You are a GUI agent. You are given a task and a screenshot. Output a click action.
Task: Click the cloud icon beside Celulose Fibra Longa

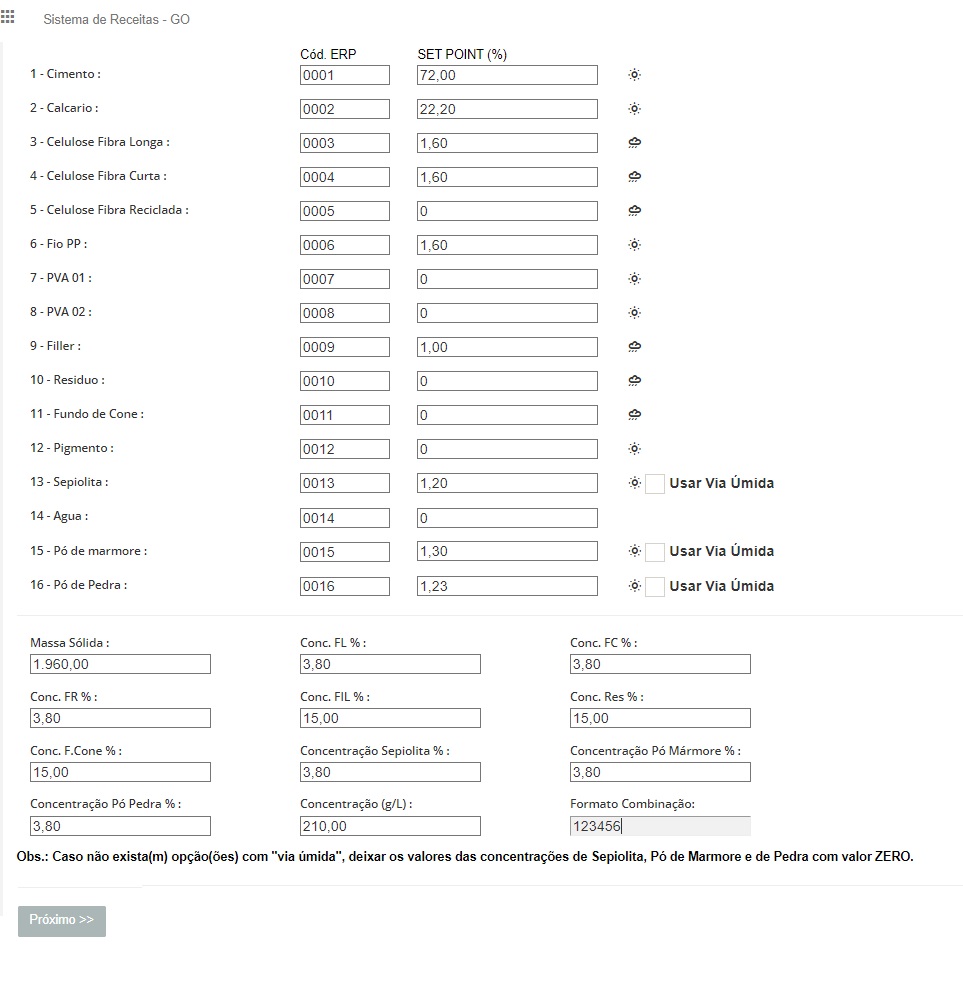pos(635,143)
